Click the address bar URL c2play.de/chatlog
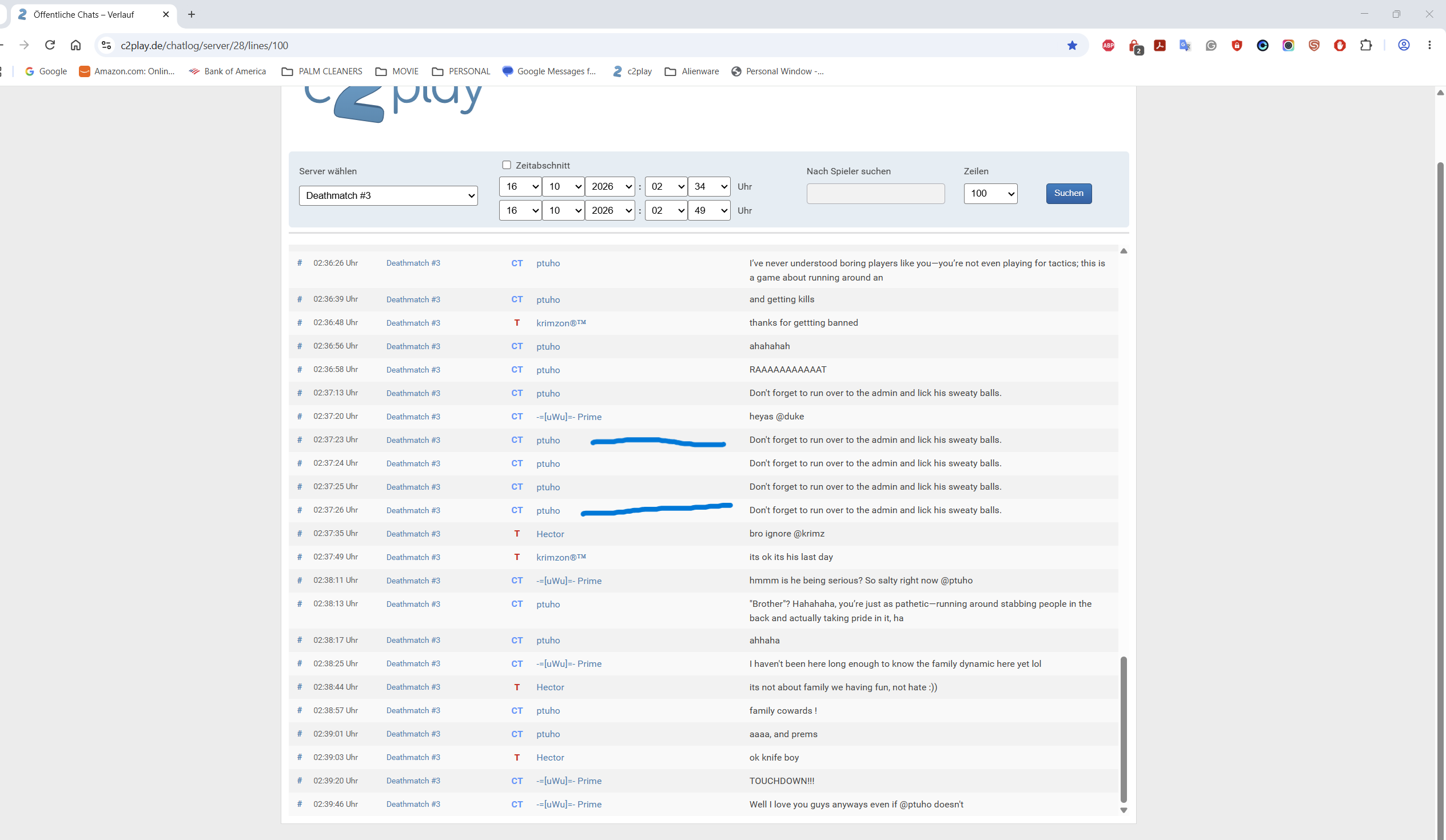This screenshot has height=840, width=1446. pyautogui.click(x=204, y=45)
